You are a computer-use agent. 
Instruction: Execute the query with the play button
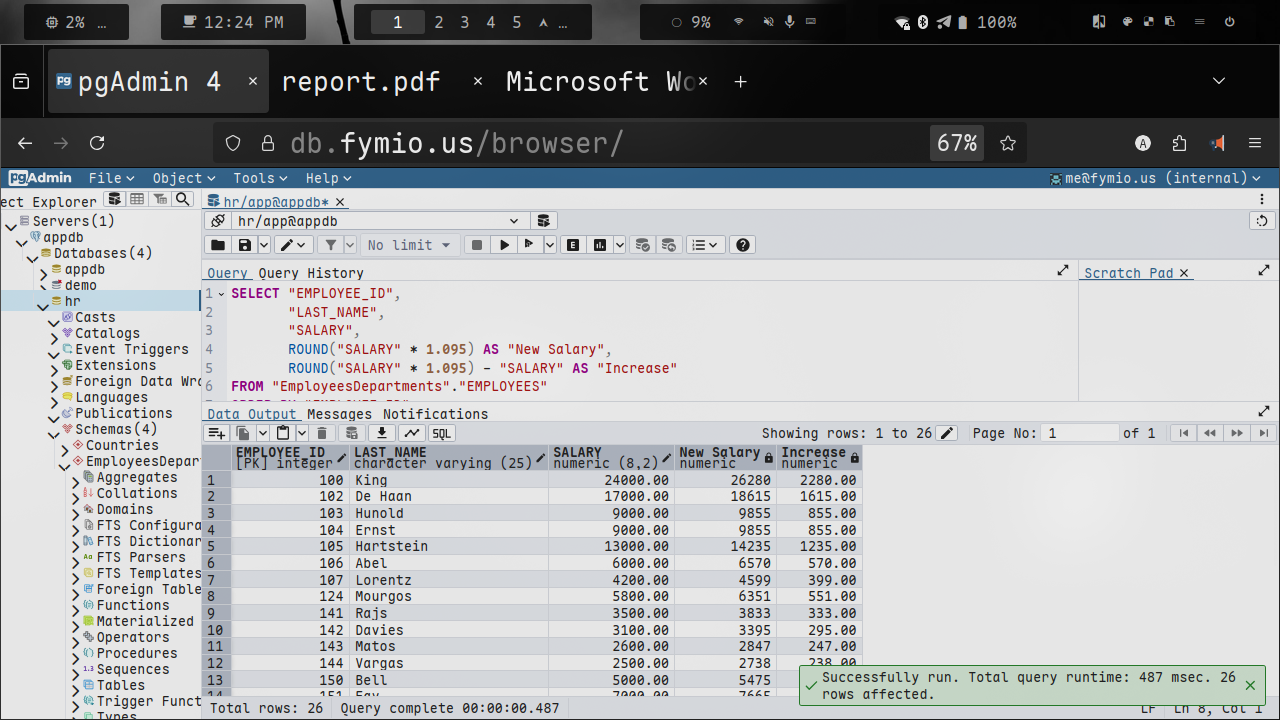click(x=504, y=245)
